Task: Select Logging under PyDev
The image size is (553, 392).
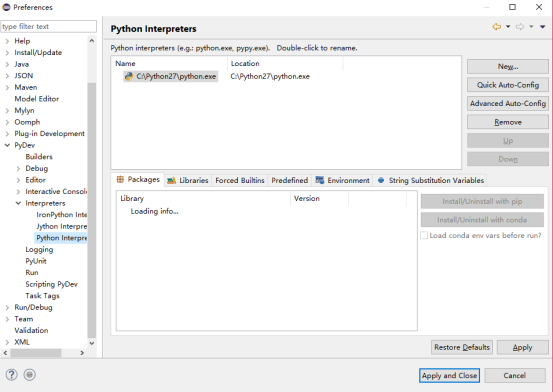Action: pos(39,250)
